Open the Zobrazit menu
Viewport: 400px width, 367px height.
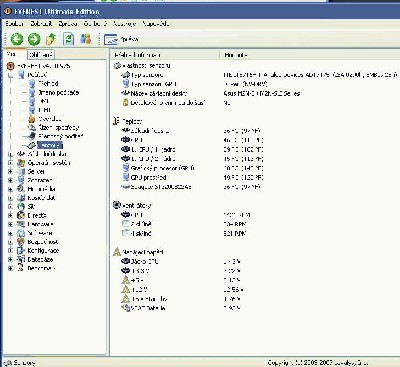(41, 24)
